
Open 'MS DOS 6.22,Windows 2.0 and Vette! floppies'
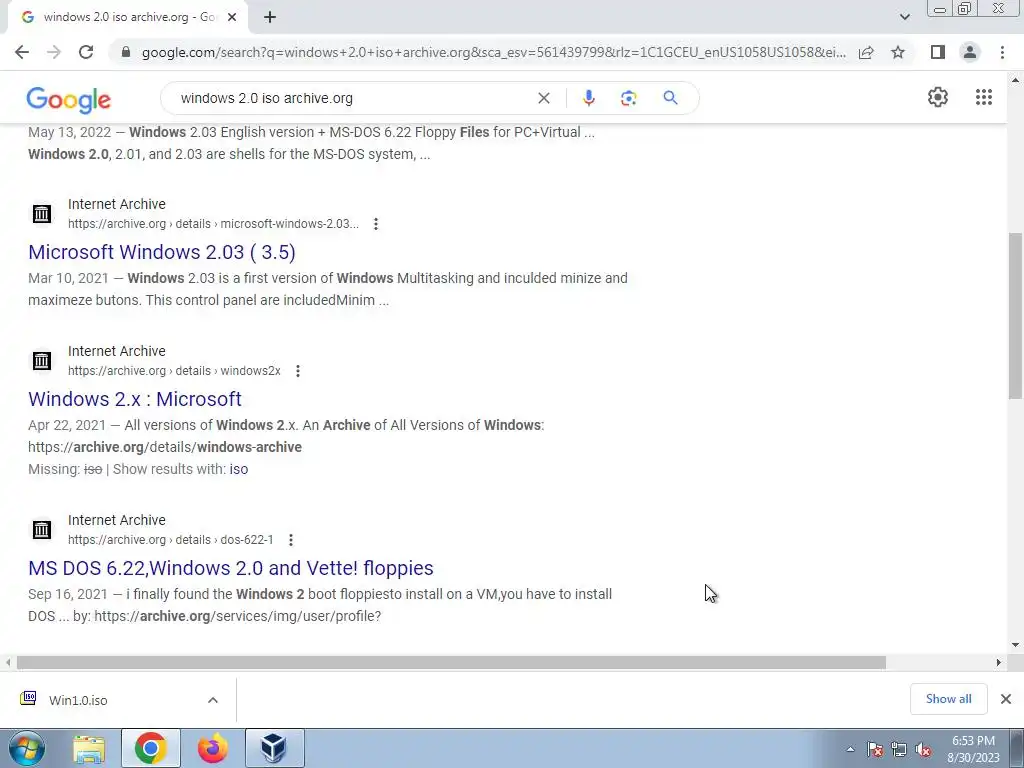point(231,568)
